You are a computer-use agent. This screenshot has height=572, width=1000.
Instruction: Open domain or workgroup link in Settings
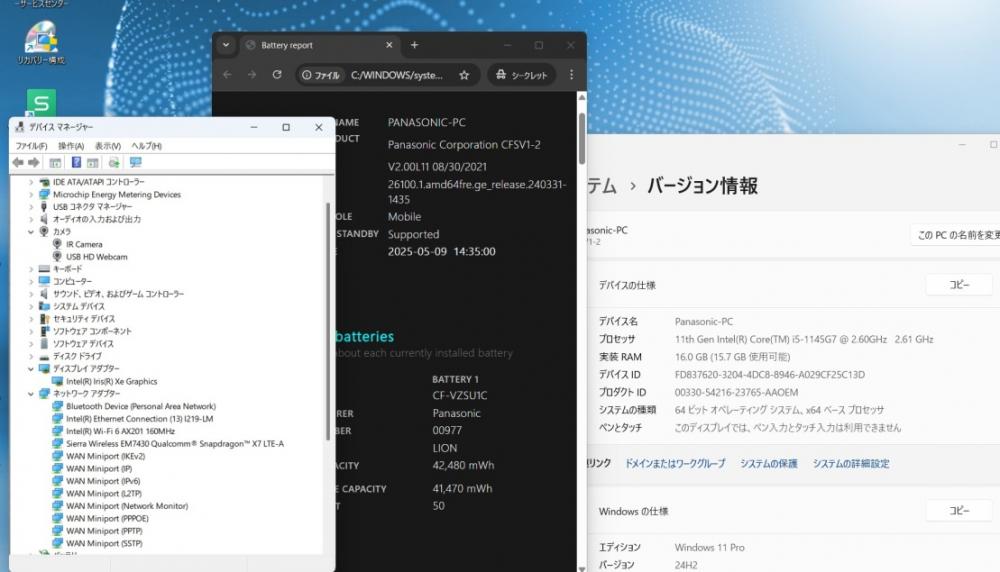pyautogui.click(x=675, y=464)
